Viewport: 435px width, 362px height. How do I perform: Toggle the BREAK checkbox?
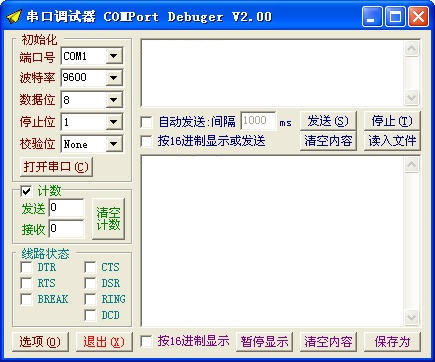(26, 299)
